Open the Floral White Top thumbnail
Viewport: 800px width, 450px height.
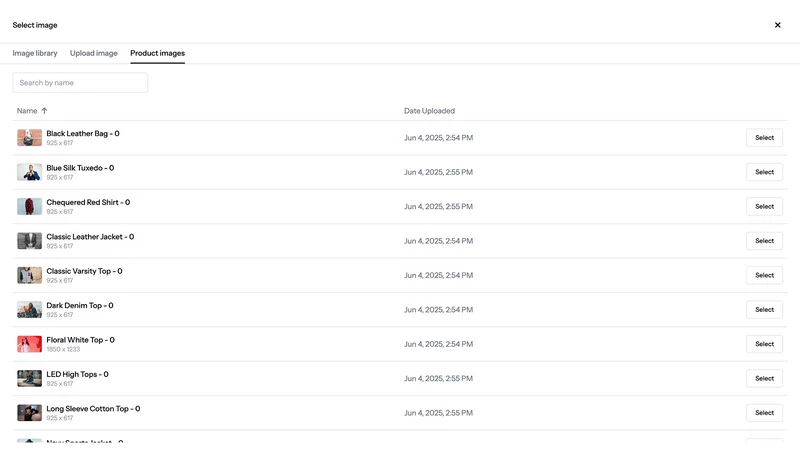[x=30, y=344]
